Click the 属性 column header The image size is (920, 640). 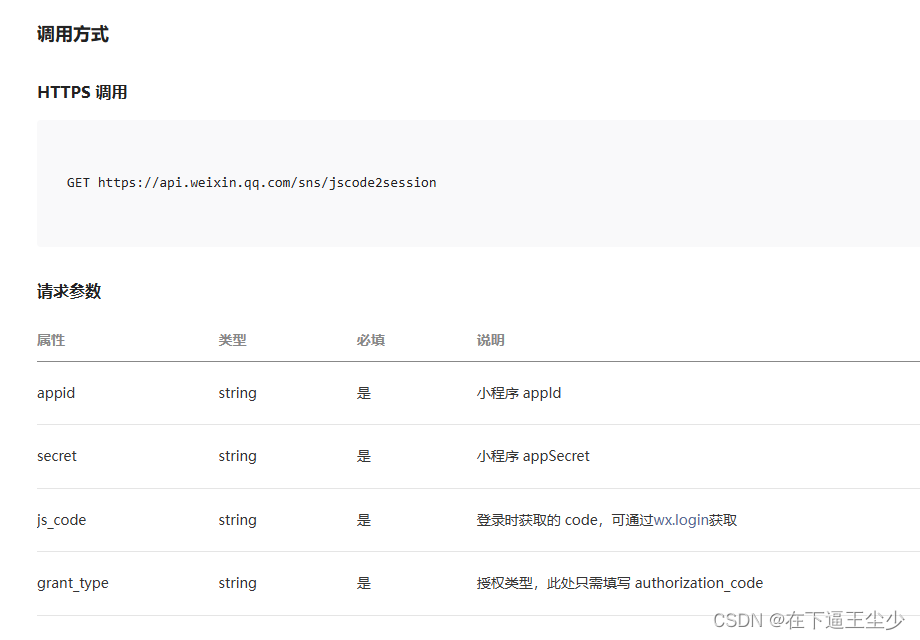[x=51, y=340]
